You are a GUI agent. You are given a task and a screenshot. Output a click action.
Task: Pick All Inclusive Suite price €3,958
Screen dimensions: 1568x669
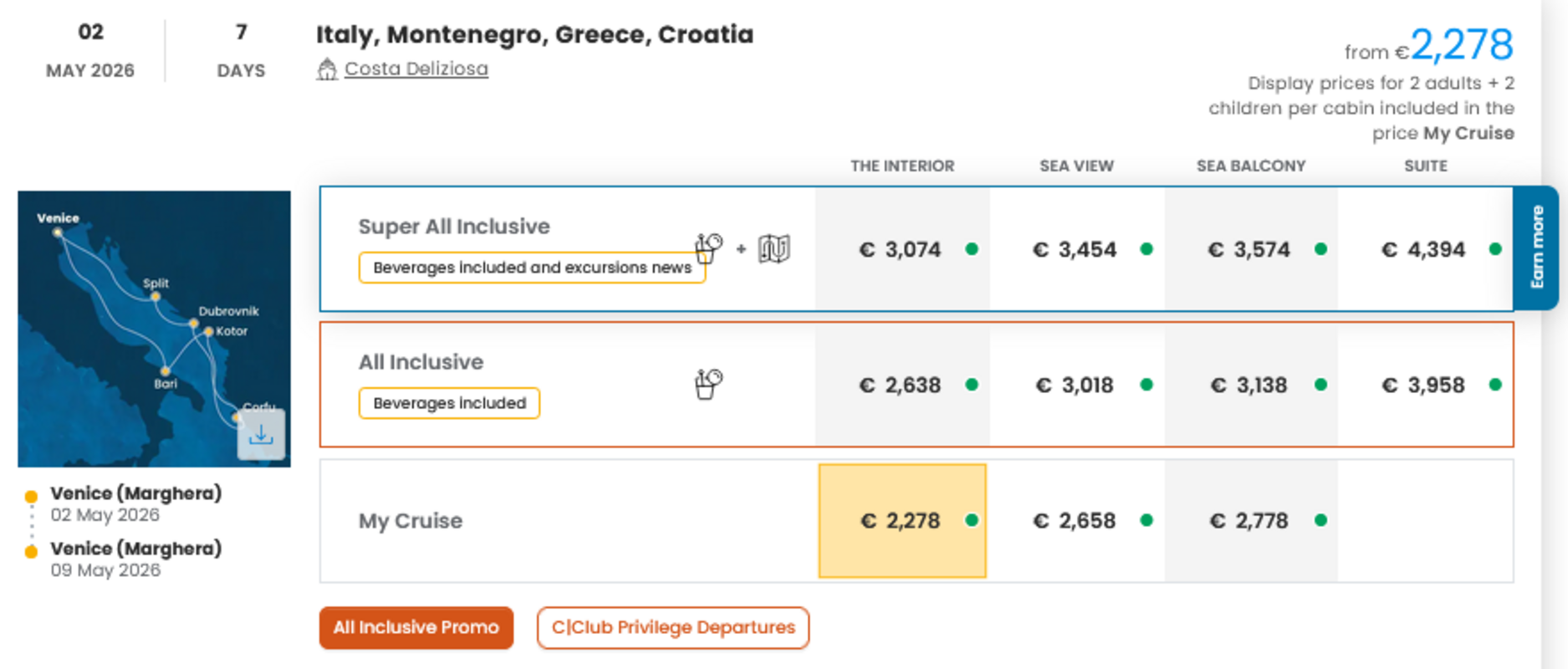1423,385
